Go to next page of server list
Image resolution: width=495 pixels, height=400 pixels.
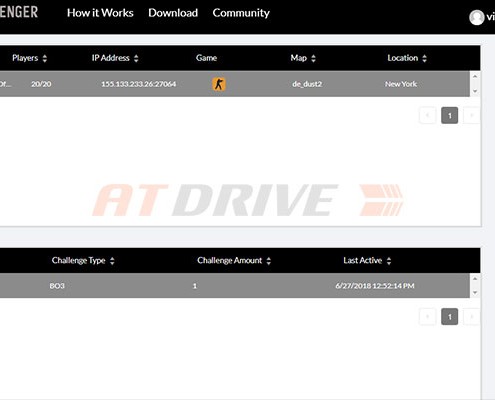tap(472, 115)
